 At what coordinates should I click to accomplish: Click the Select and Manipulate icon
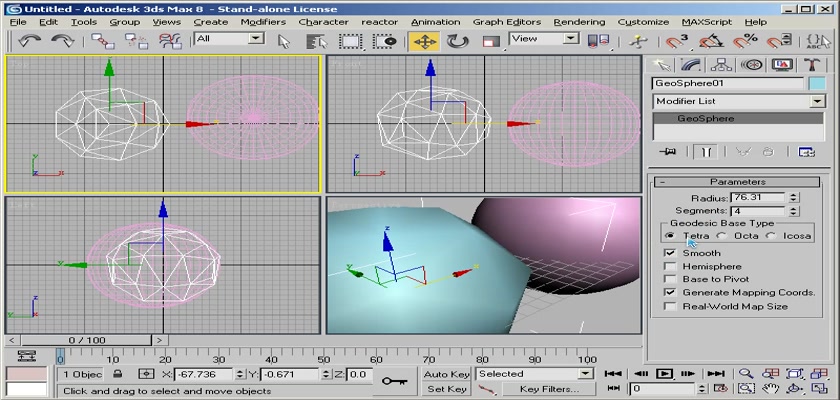click(638, 41)
